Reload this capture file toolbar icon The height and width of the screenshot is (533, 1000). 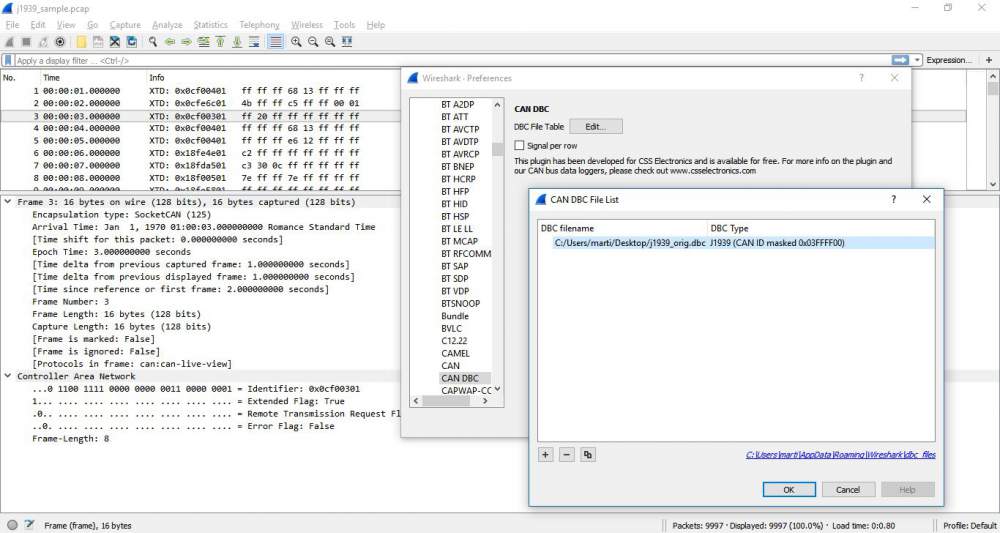[131, 41]
